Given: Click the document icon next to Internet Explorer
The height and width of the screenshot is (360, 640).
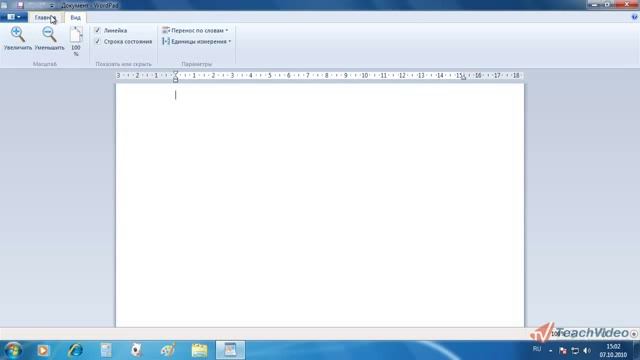Looking at the screenshot, I should 106,350.
